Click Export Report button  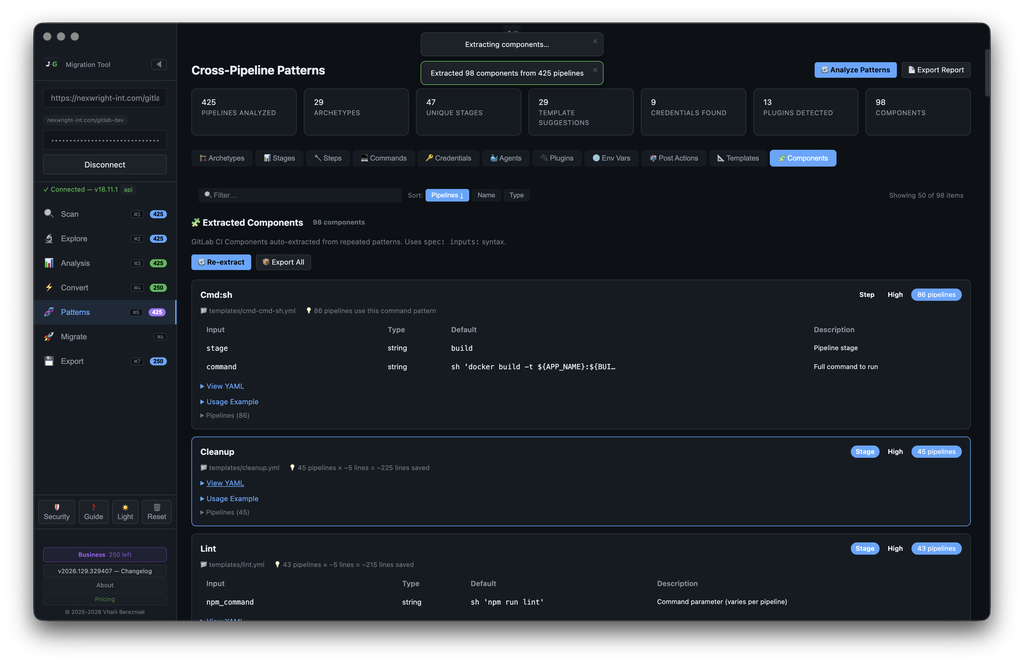[936, 70]
